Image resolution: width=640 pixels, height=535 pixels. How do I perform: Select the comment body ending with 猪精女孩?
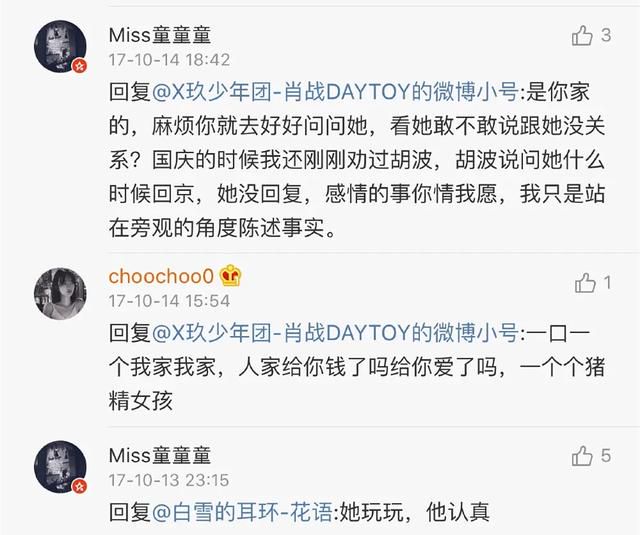point(357,367)
